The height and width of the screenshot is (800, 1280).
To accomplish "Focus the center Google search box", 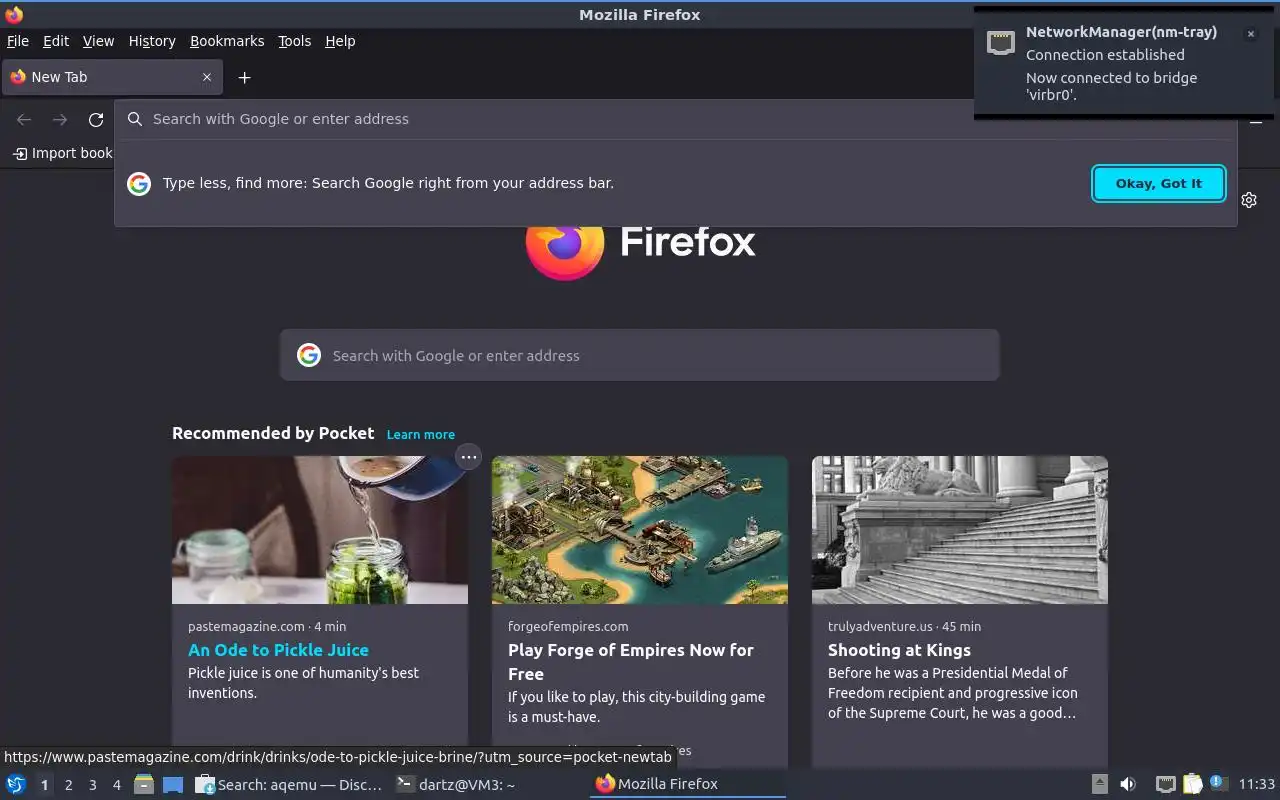I will coord(640,355).
